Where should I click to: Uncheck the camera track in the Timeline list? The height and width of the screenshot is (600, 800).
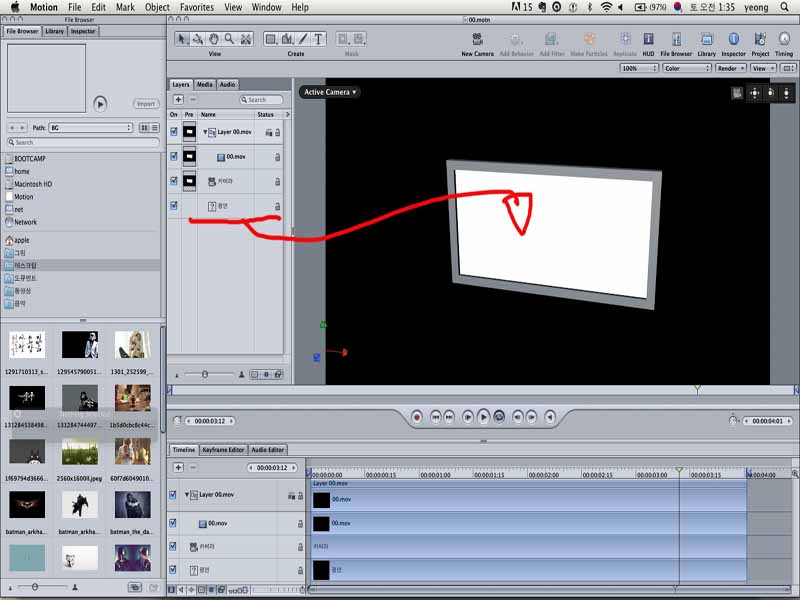(x=173, y=546)
